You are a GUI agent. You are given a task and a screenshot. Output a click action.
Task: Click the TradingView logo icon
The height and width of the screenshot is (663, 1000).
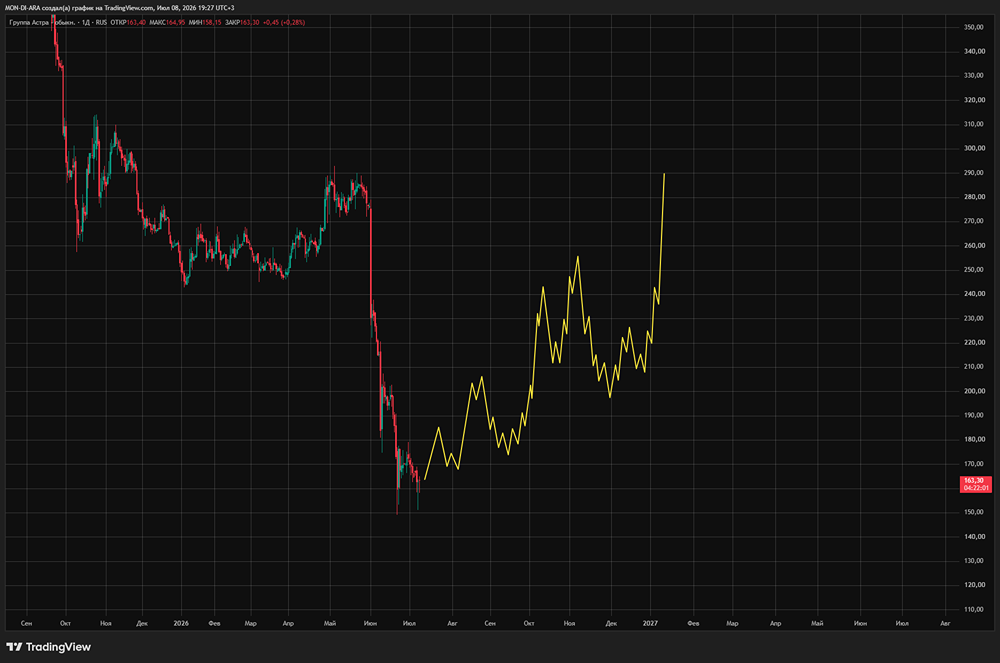click(14, 647)
